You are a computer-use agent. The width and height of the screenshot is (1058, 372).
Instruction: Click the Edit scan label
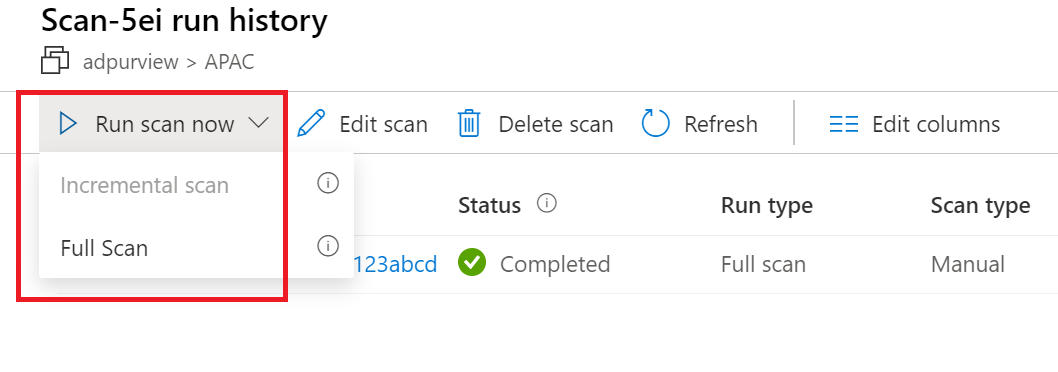(383, 125)
